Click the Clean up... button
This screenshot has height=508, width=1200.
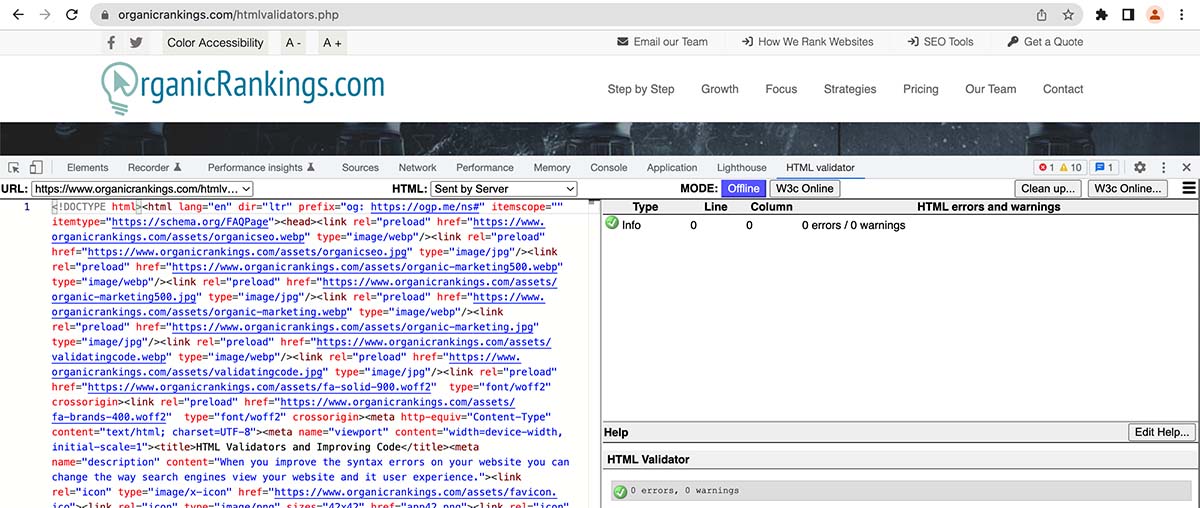1048,188
